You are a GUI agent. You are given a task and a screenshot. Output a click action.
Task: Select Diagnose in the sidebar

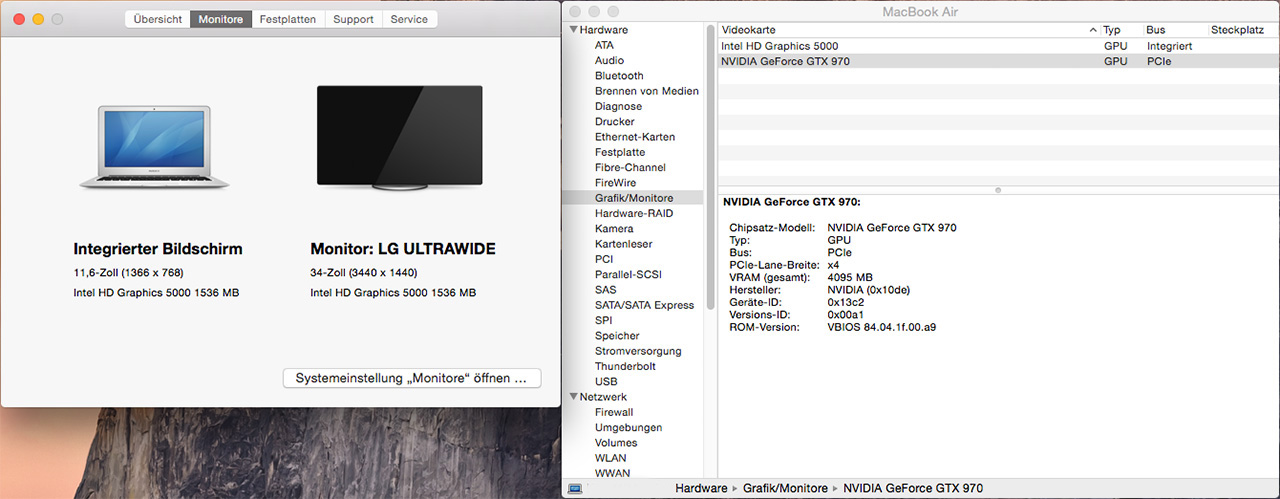[618, 106]
